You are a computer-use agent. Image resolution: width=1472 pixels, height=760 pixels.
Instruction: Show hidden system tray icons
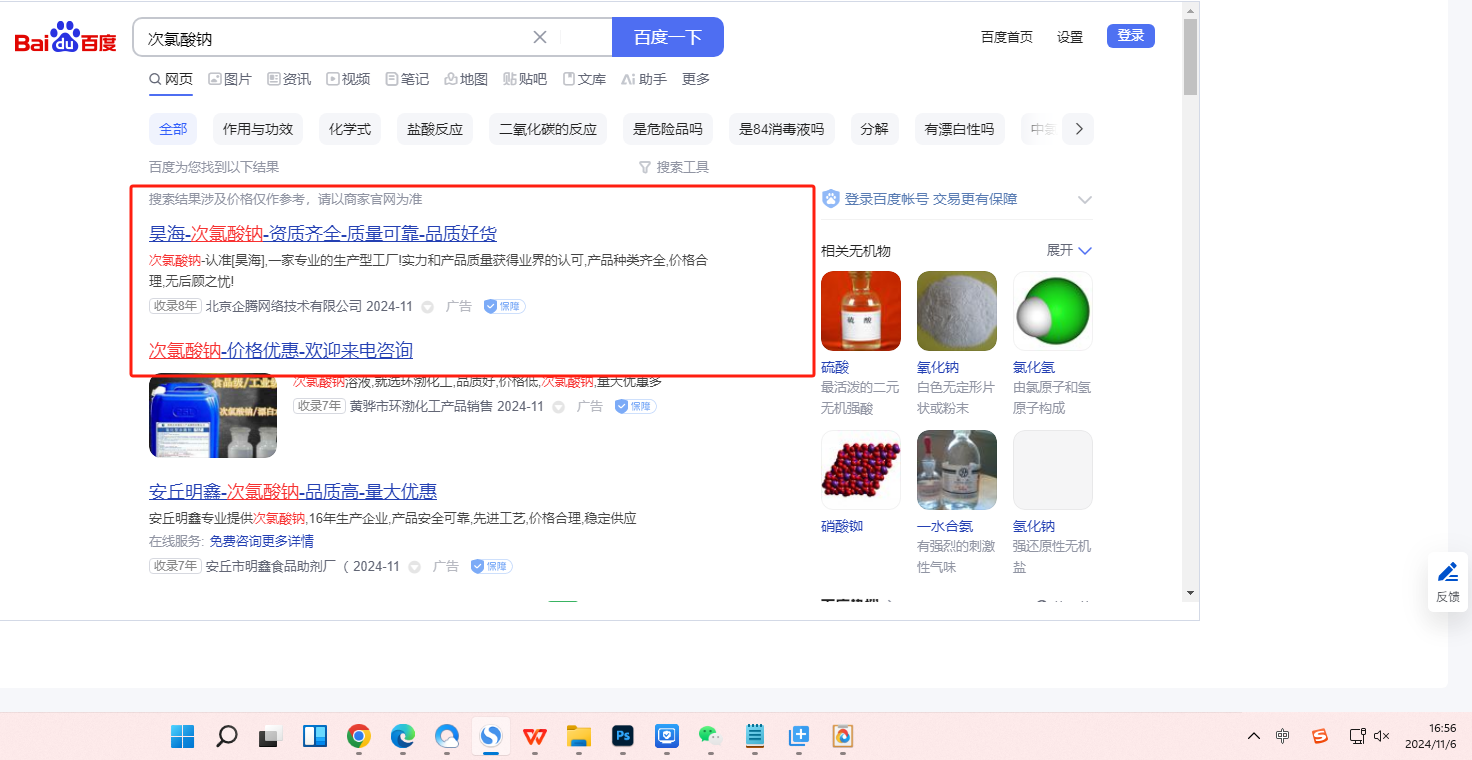tap(1254, 737)
